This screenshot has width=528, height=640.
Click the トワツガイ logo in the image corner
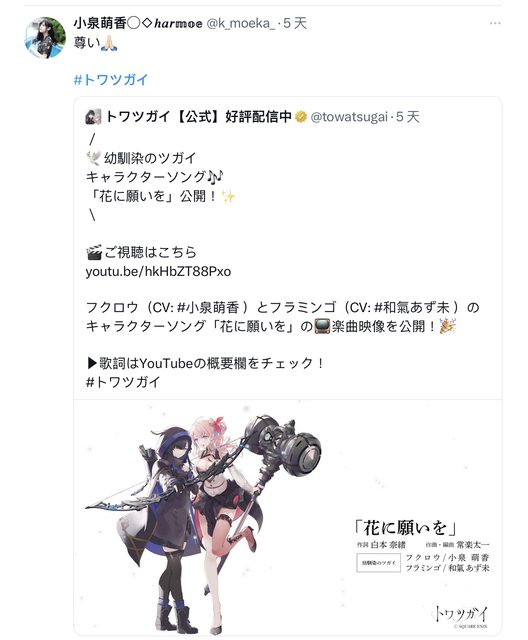pyautogui.click(x=460, y=615)
